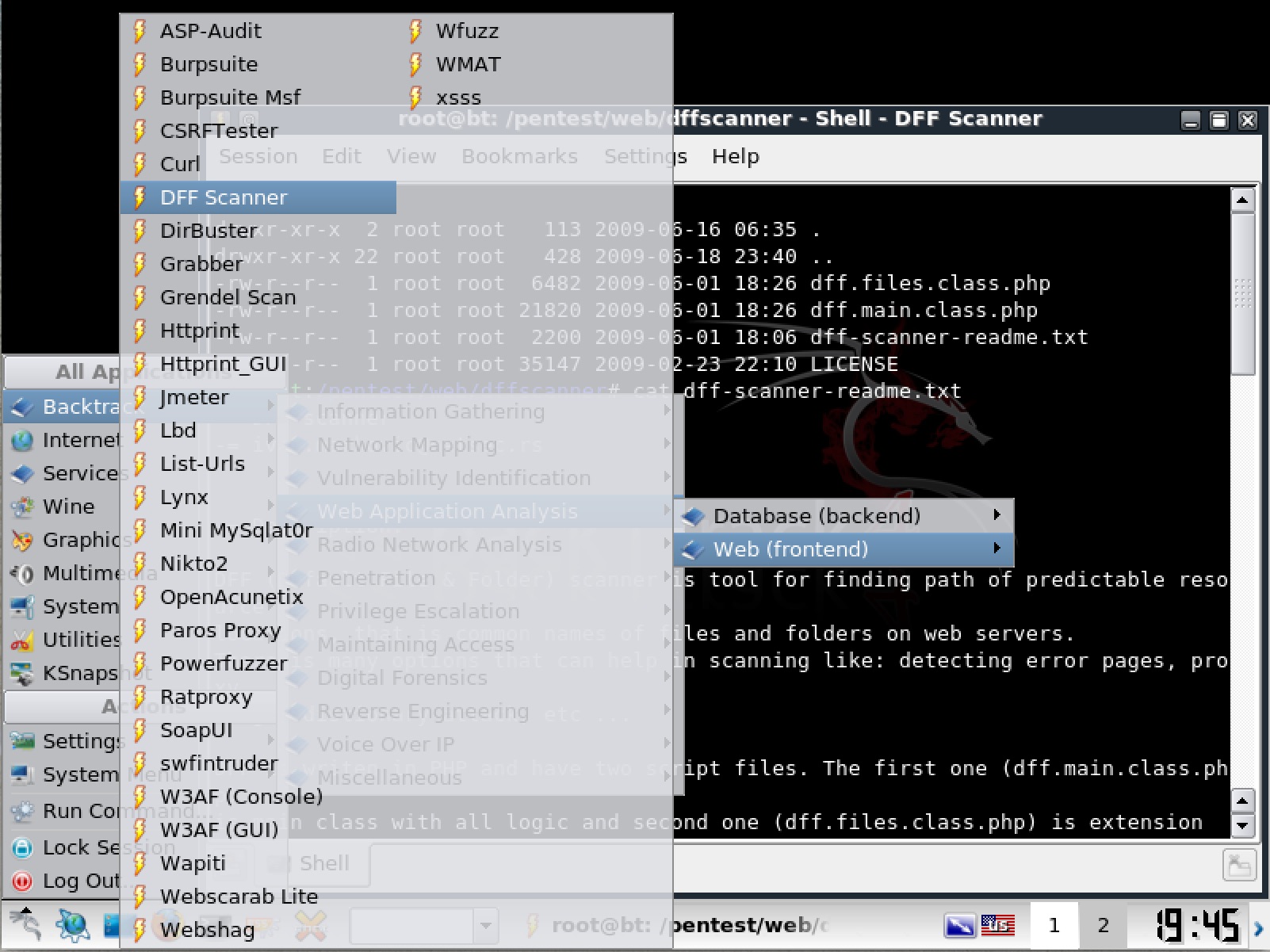
Task: Click the Lynx launcher icon
Action: [140, 497]
